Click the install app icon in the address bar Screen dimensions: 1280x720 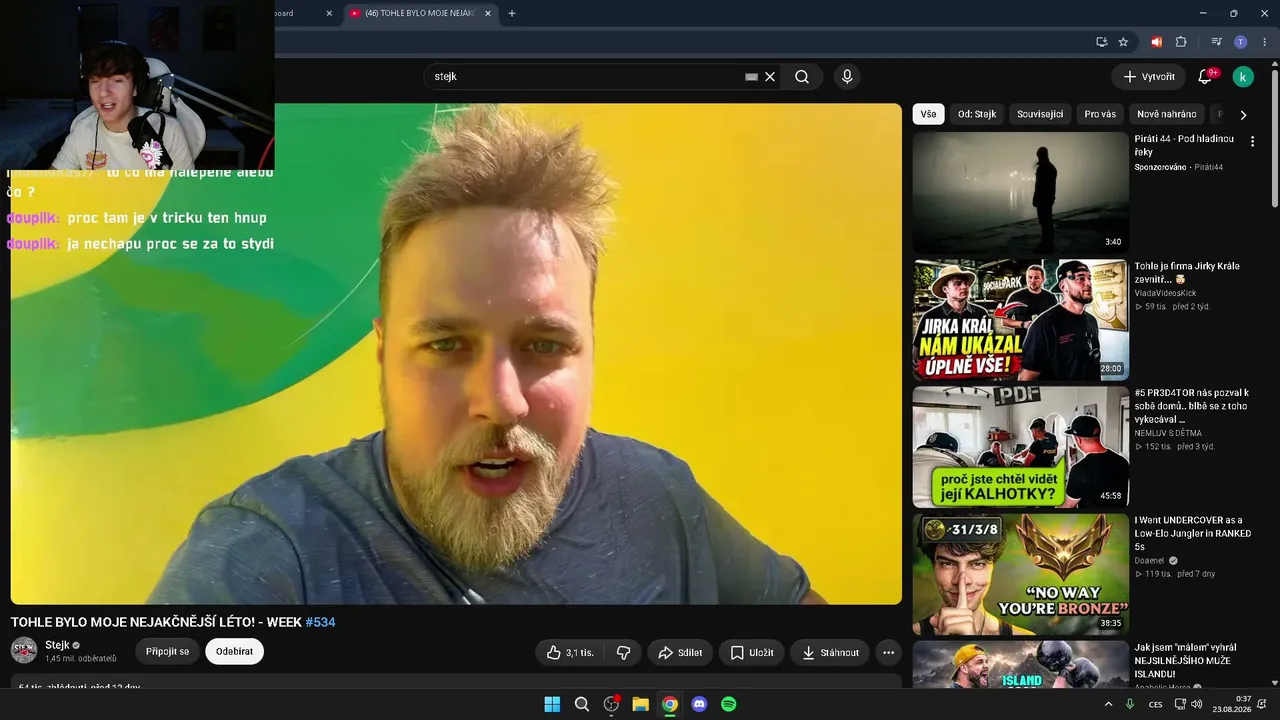tap(1101, 42)
